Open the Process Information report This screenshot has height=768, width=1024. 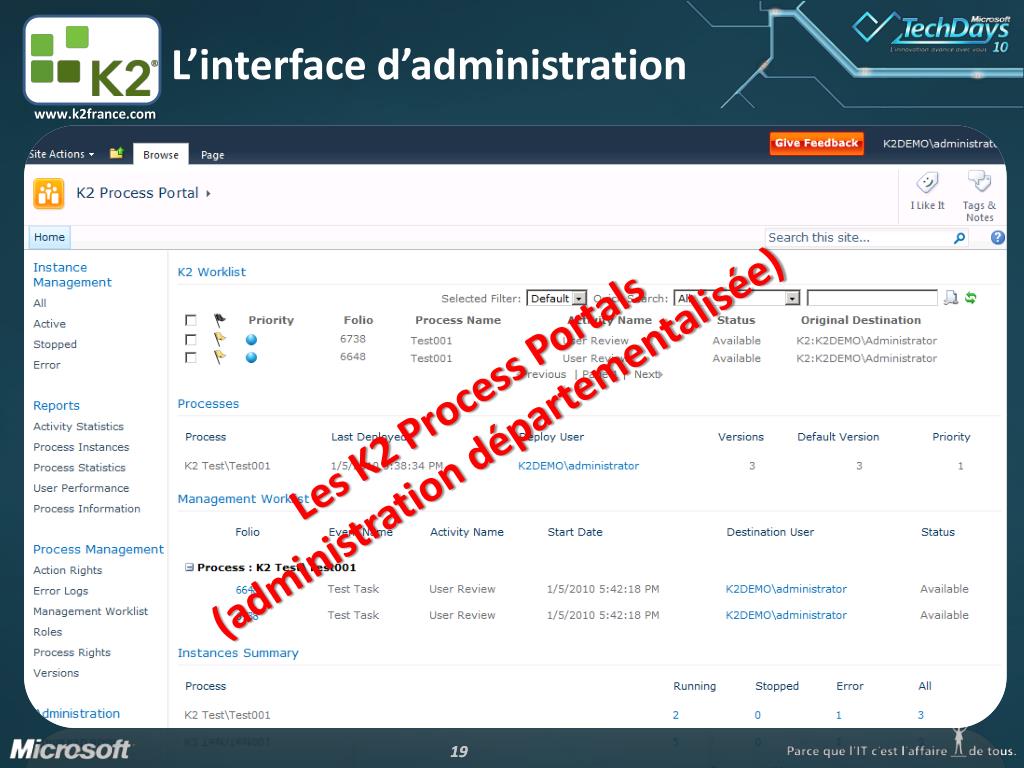click(x=87, y=509)
